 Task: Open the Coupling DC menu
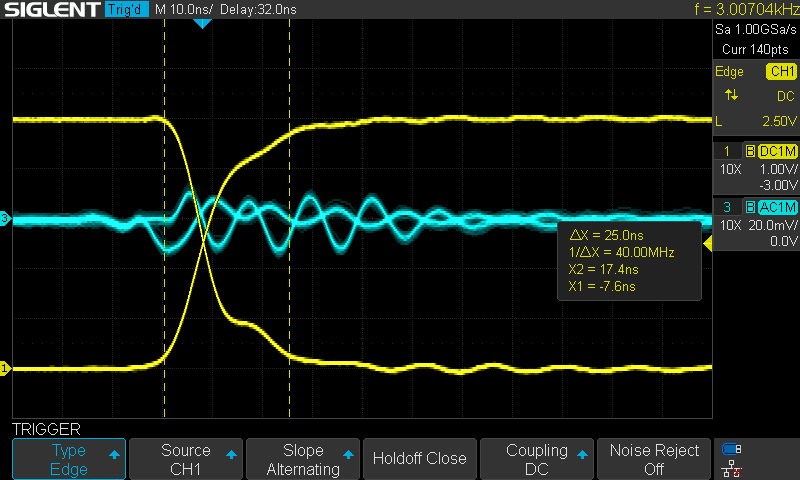(537, 459)
